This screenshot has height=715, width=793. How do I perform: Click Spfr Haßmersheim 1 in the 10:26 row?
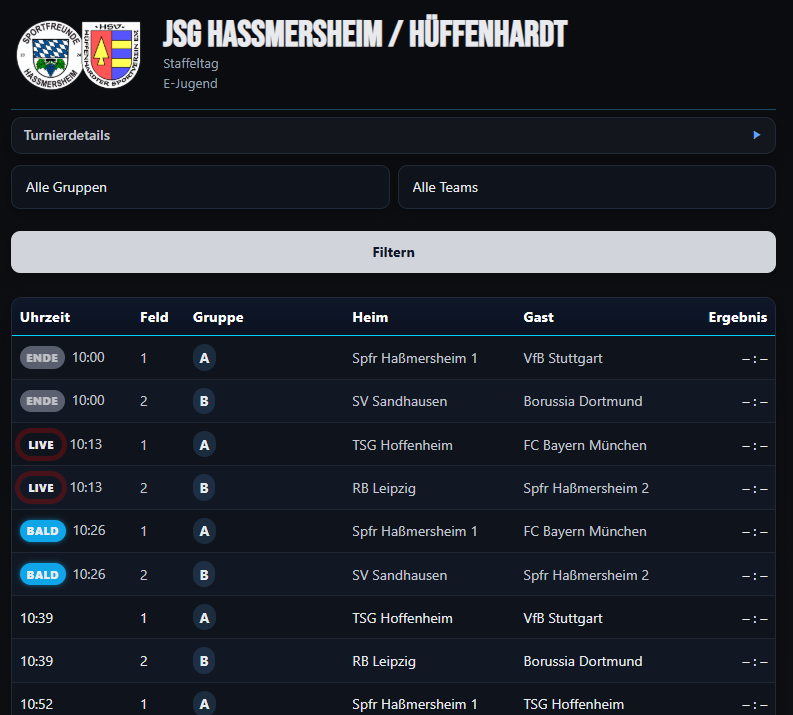(415, 531)
